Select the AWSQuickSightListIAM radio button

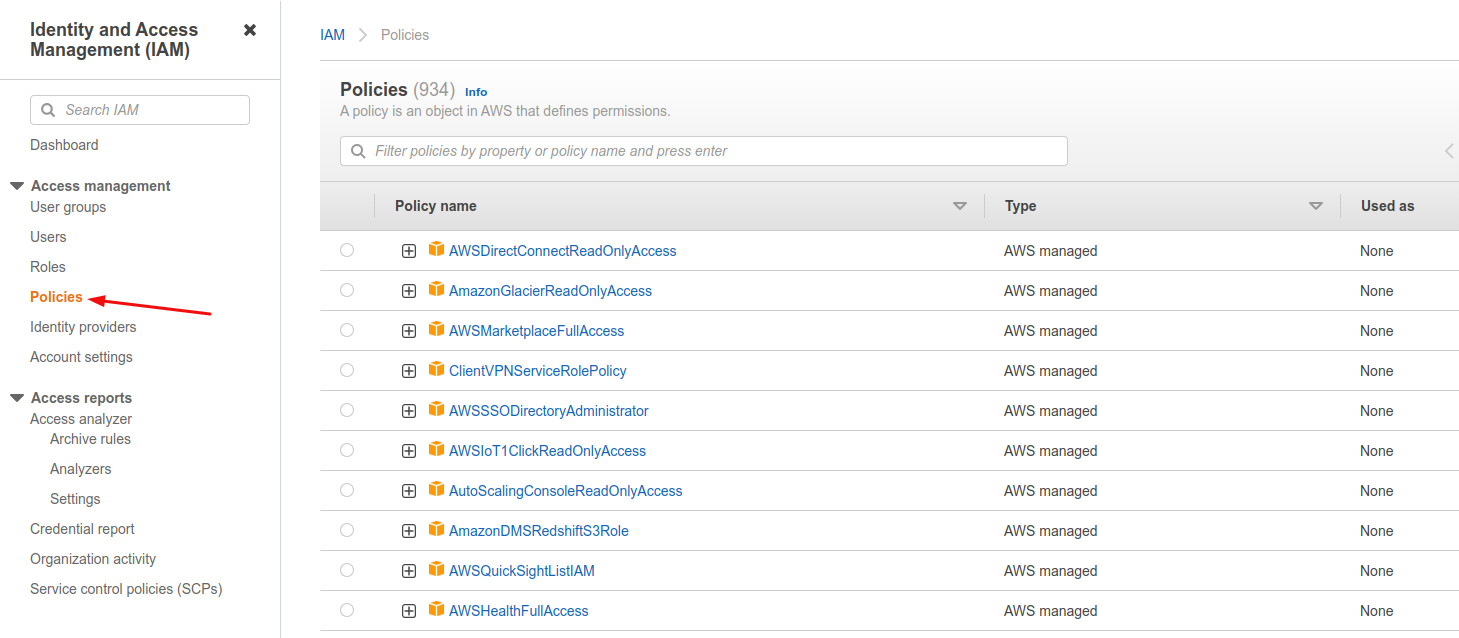(347, 570)
